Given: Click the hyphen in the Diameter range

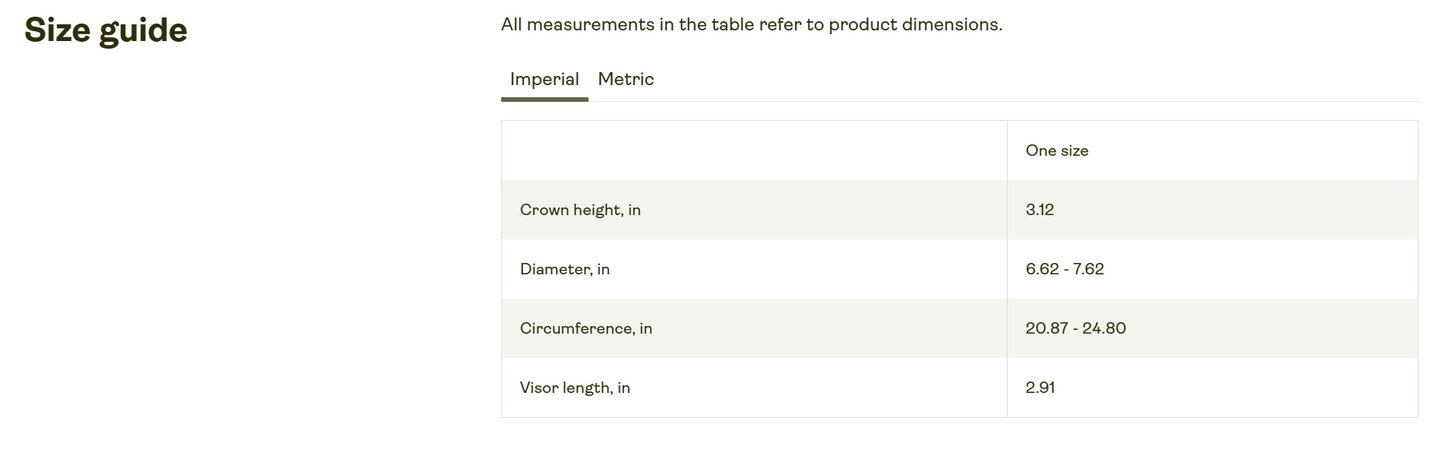Looking at the screenshot, I should click(x=1066, y=269).
